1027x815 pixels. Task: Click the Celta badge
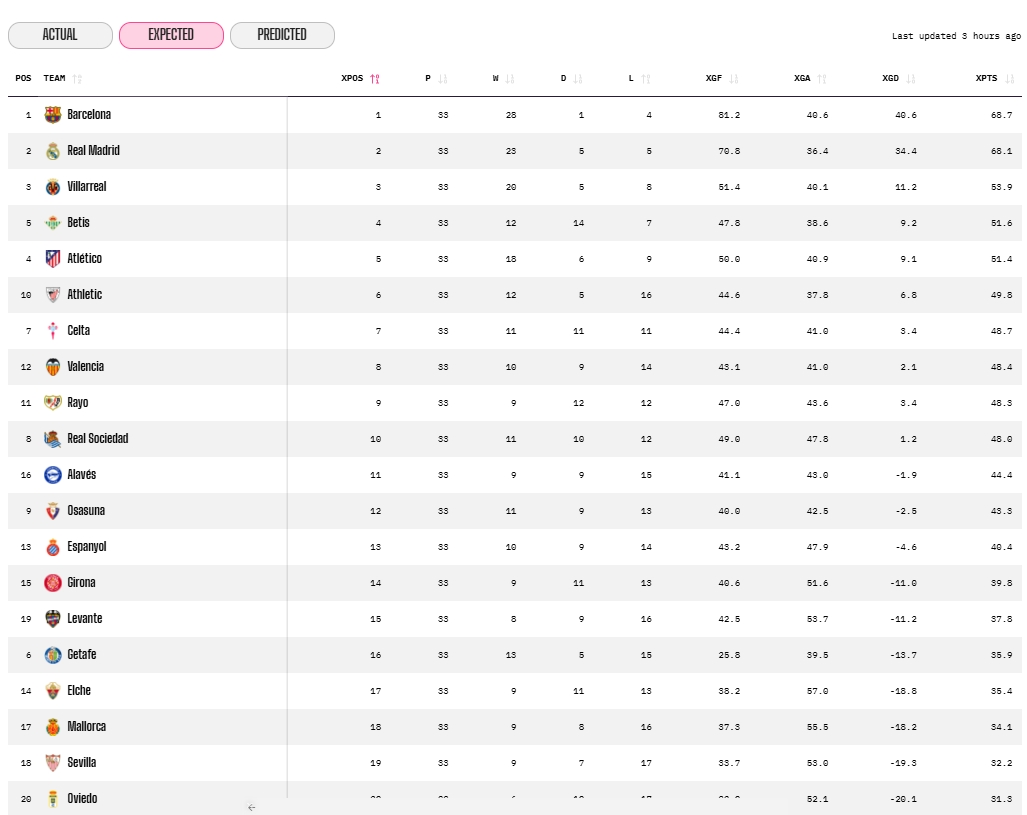coord(53,330)
